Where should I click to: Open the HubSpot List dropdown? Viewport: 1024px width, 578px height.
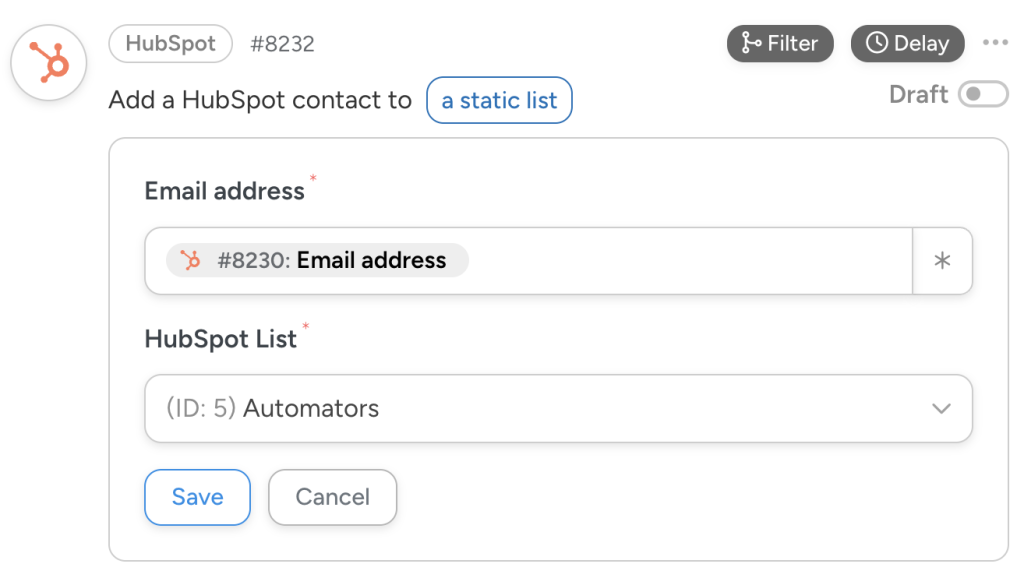557,408
